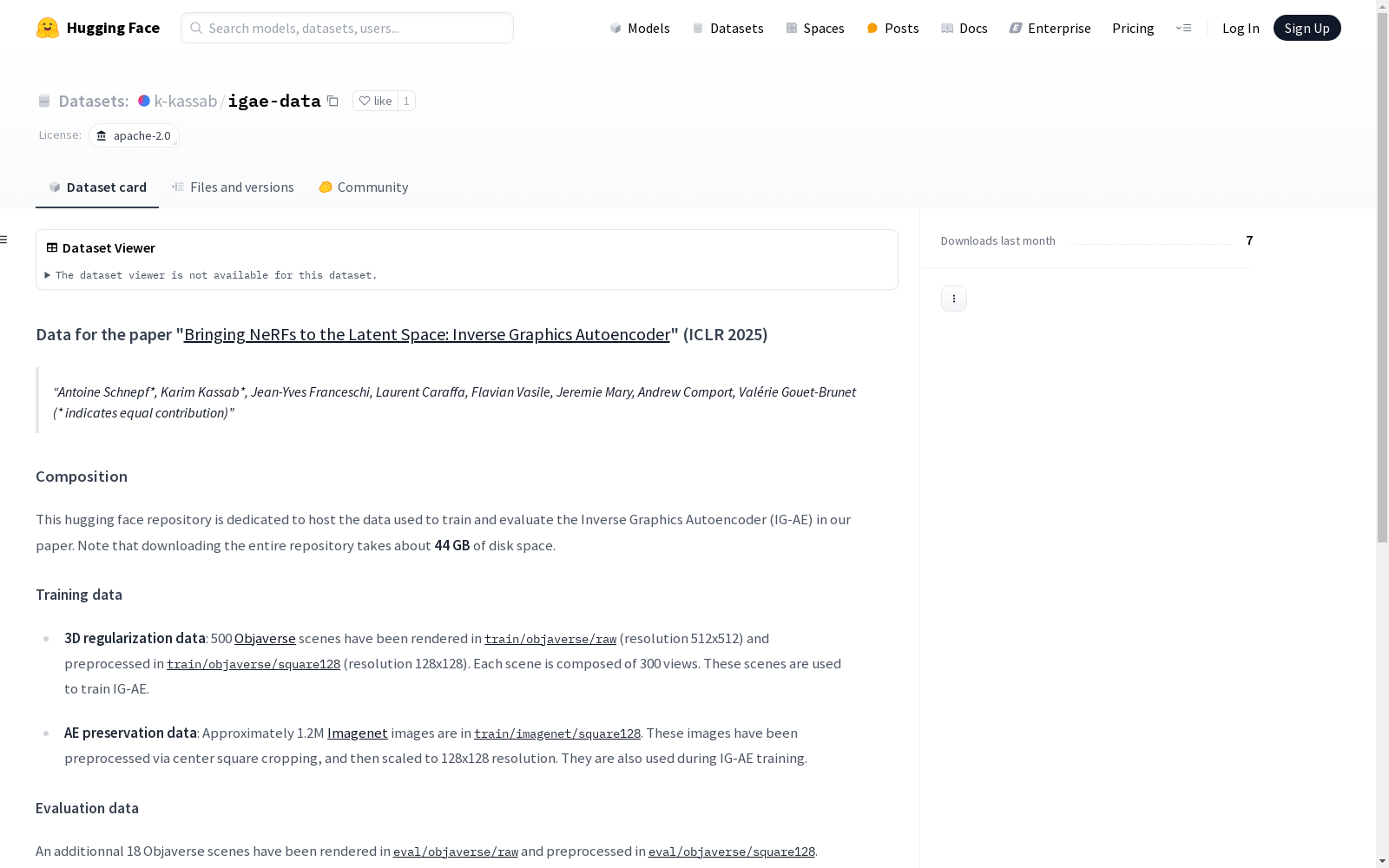1389x868 pixels.
Task: Click the Evaluation data heading
Action: coord(87,808)
